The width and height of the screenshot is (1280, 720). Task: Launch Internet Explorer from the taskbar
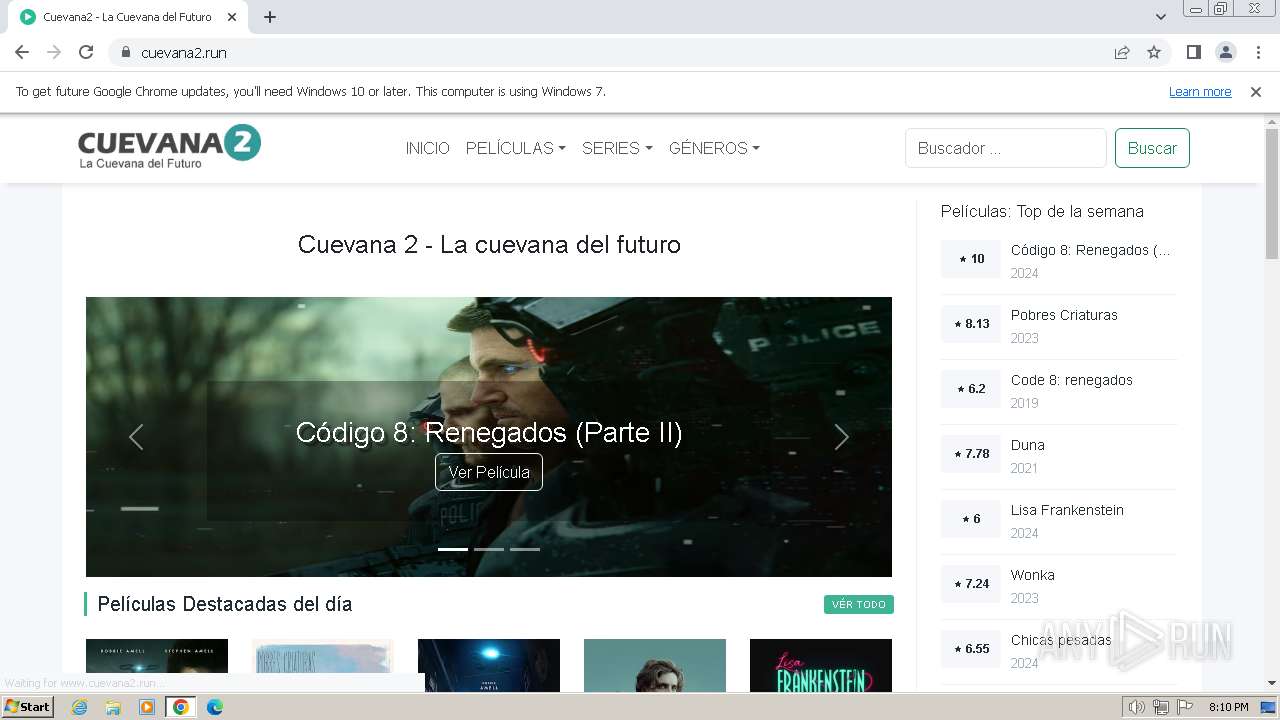[79, 707]
